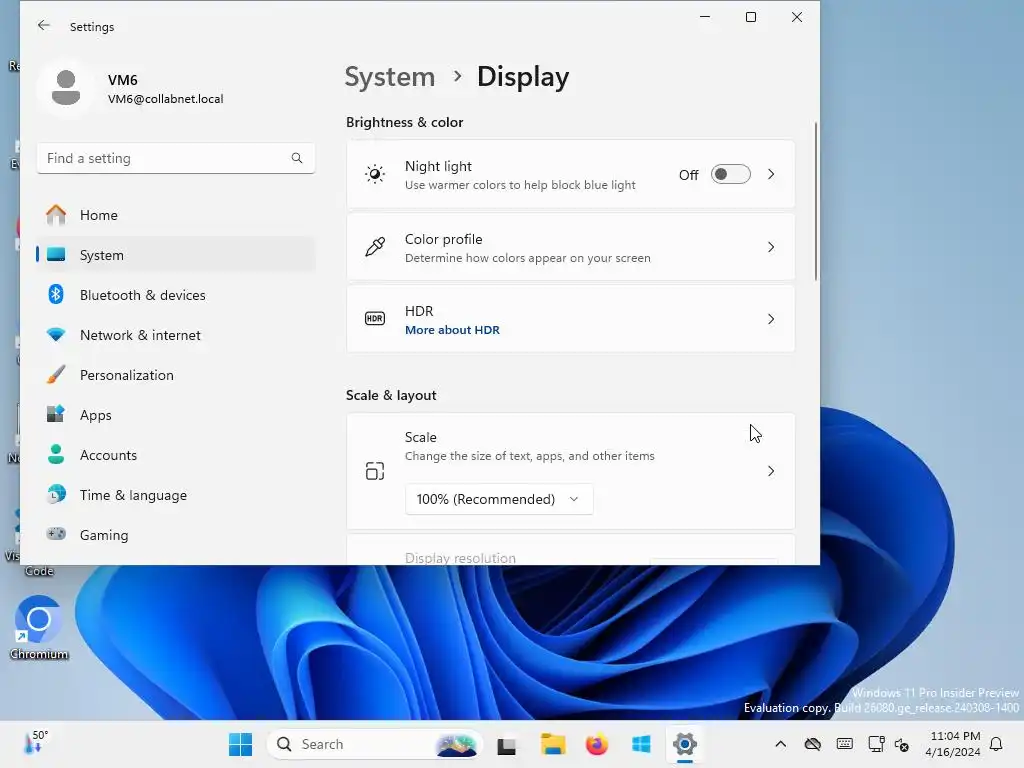
Task: Select Personalization in the sidebar
Action: click(176, 375)
